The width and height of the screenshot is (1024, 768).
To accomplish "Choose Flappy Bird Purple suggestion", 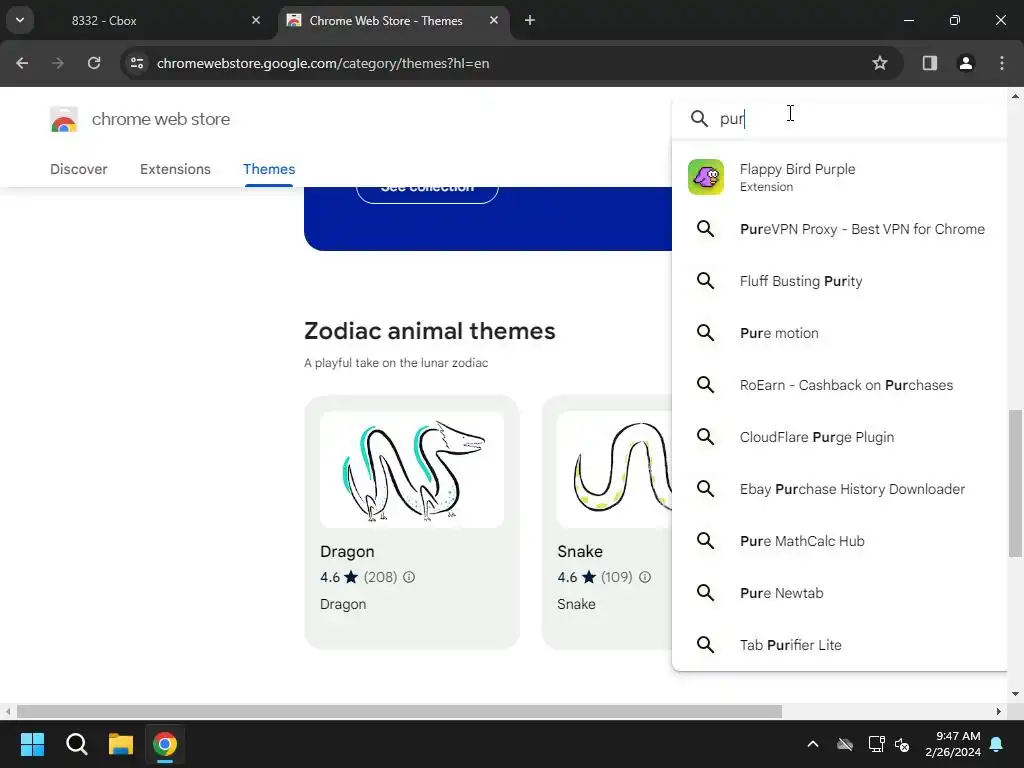I will pyautogui.click(x=840, y=177).
